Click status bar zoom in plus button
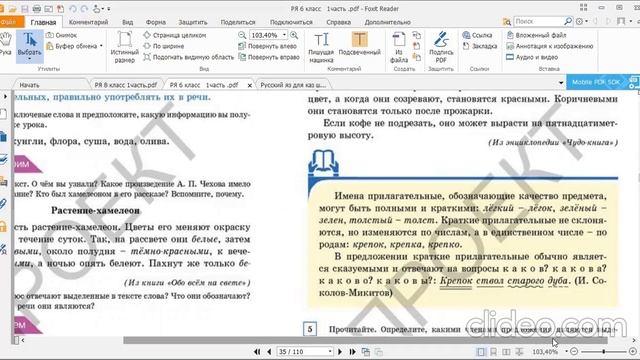This screenshot has width=640, height=360. 633,351
